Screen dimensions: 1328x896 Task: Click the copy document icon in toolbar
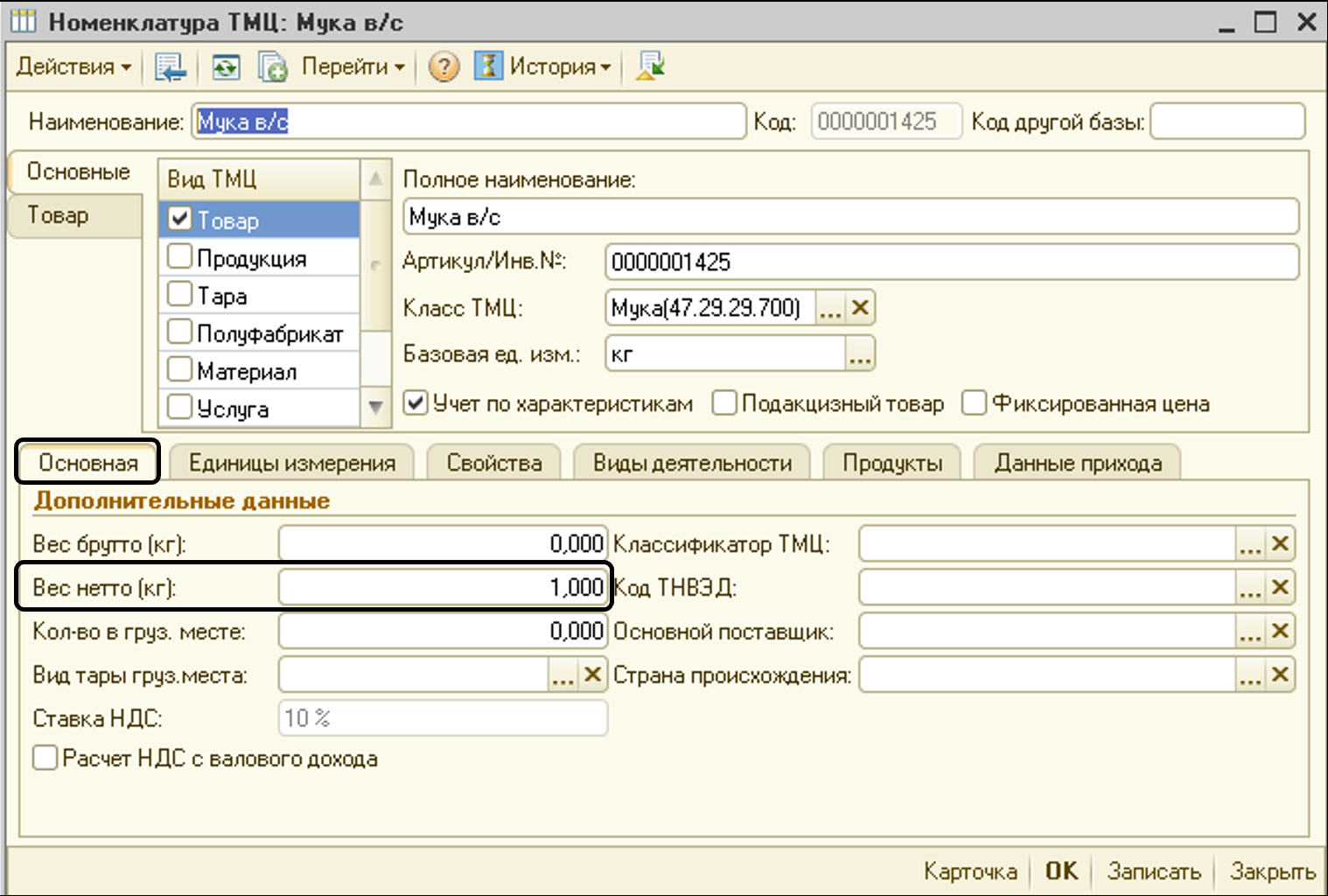272,66
